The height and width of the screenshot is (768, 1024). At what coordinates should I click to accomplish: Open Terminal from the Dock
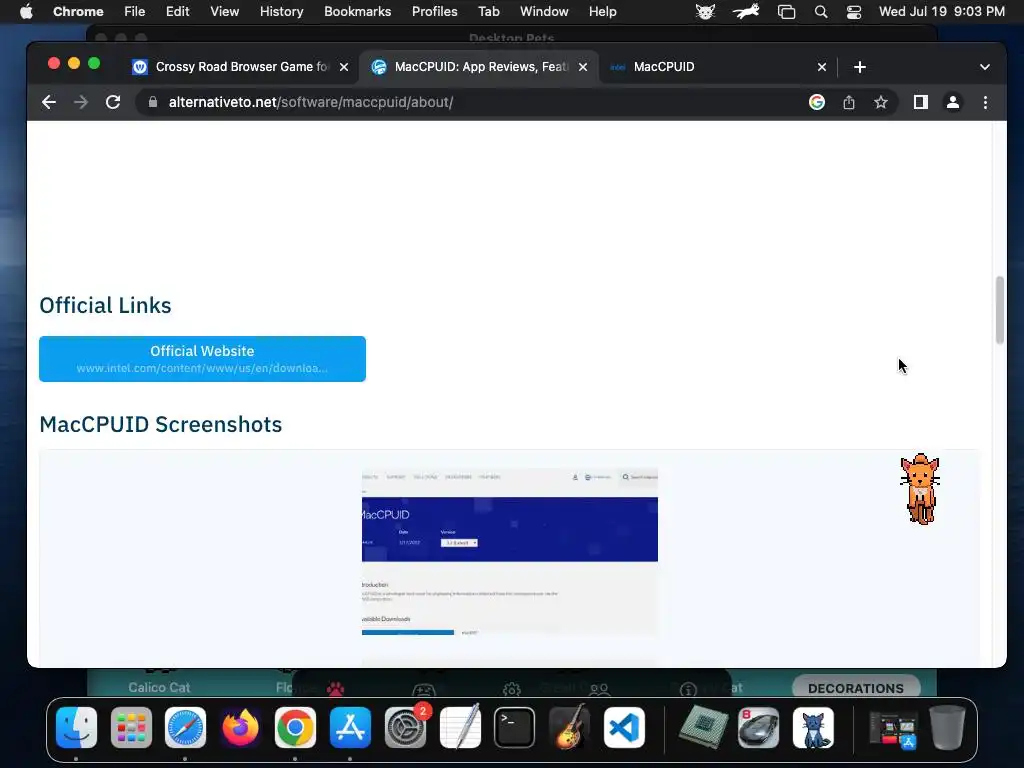tap(515, 728)
